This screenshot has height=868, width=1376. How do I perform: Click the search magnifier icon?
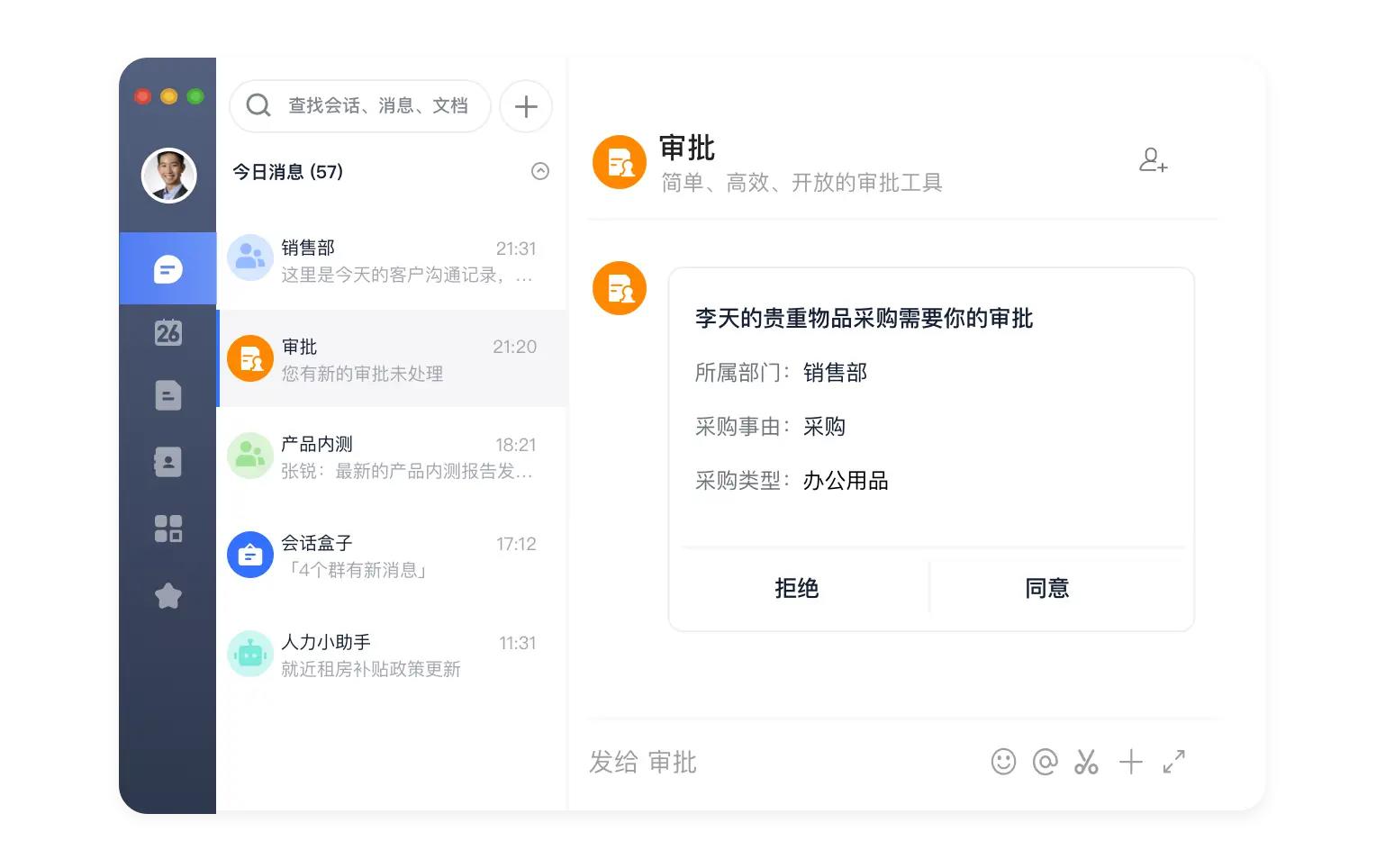point(258,105)
